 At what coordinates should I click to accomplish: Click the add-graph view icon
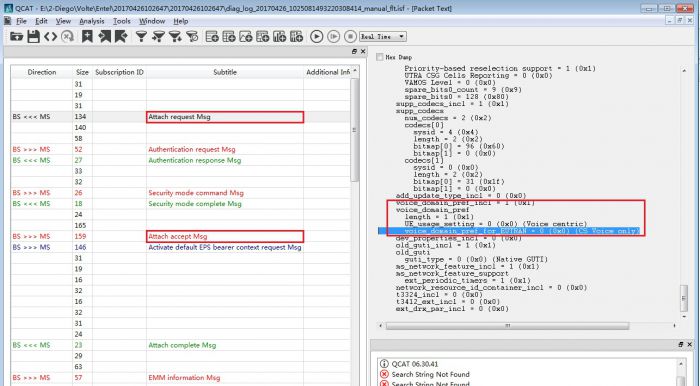(x=246, y=37)
